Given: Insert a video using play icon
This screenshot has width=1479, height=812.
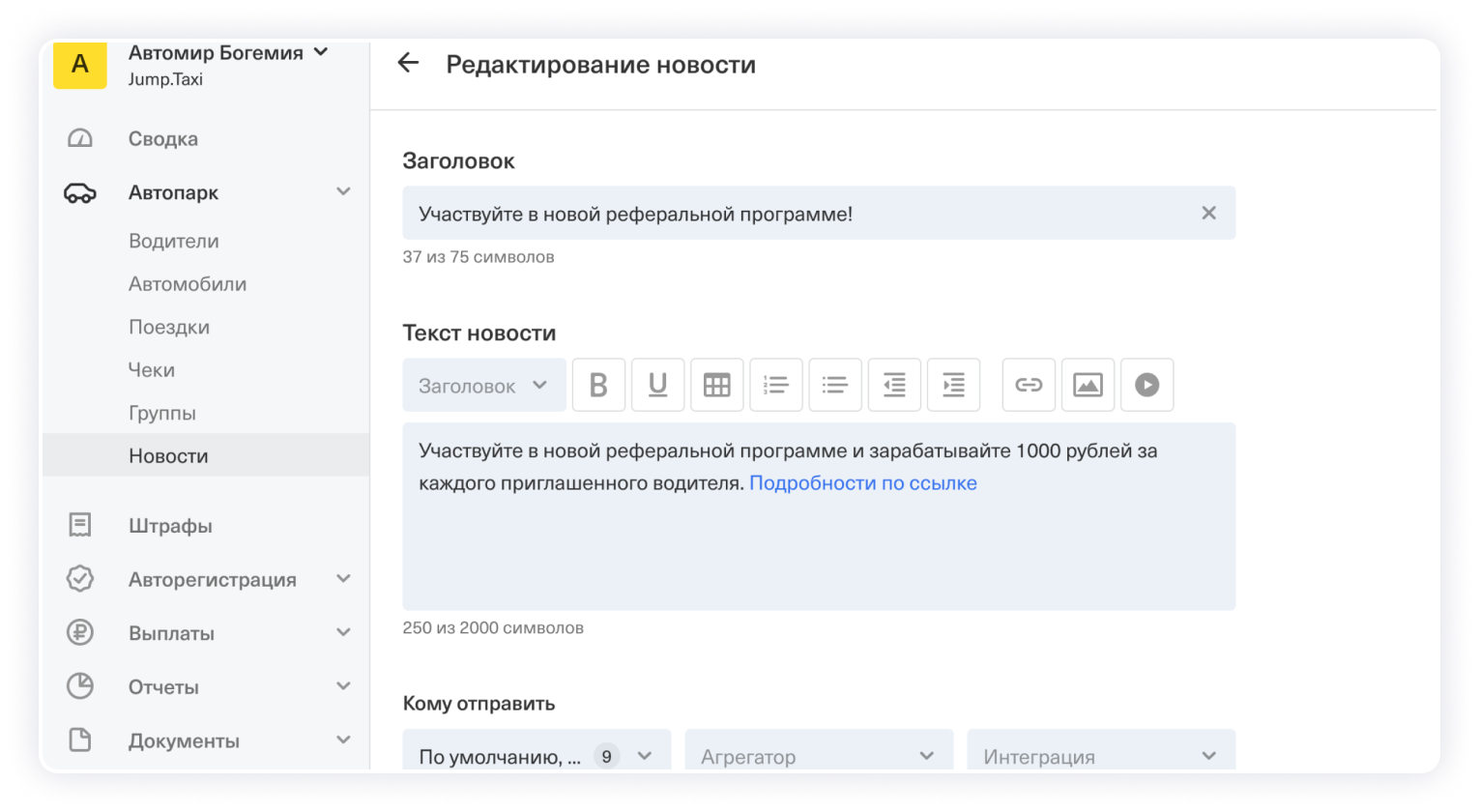Looking at the screenshot, I should pos(1146,386).
